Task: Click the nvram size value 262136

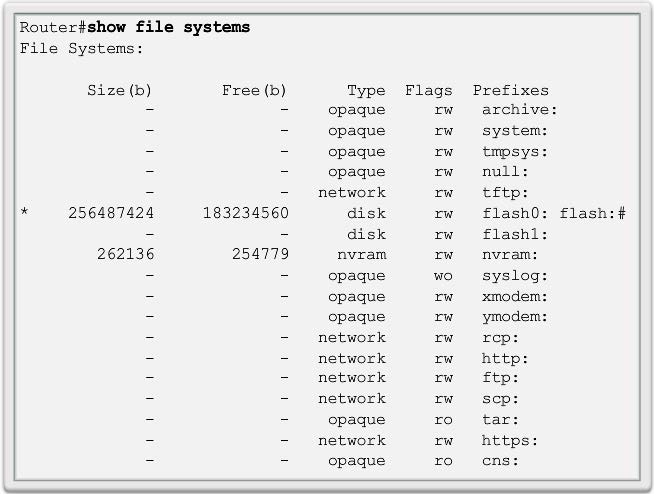Action: click(125, 255)
